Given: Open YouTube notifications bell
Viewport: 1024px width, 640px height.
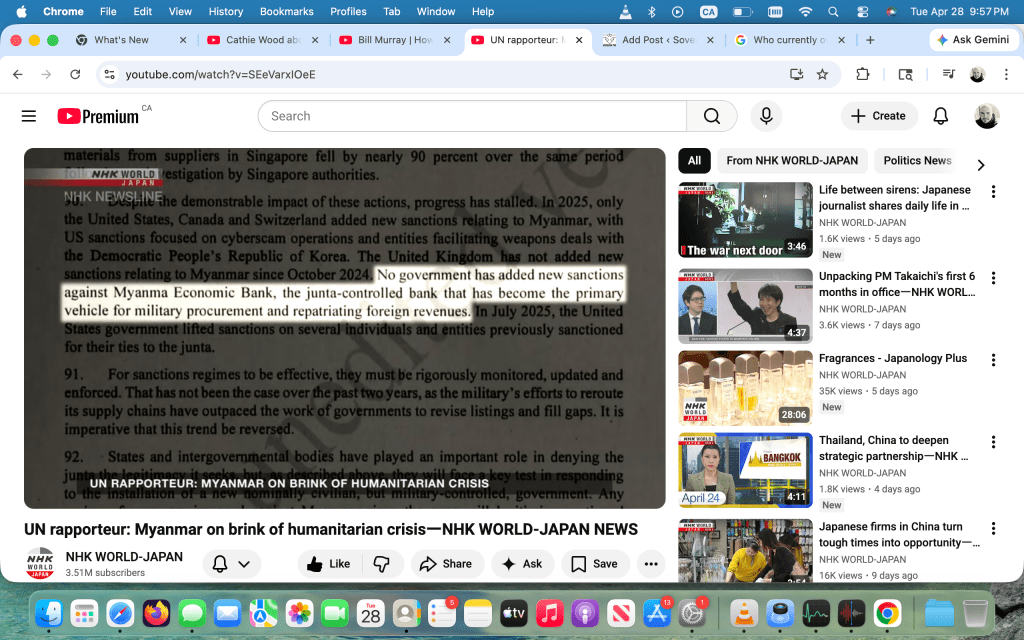Looking at the screenshot, I should pos(940,116).
